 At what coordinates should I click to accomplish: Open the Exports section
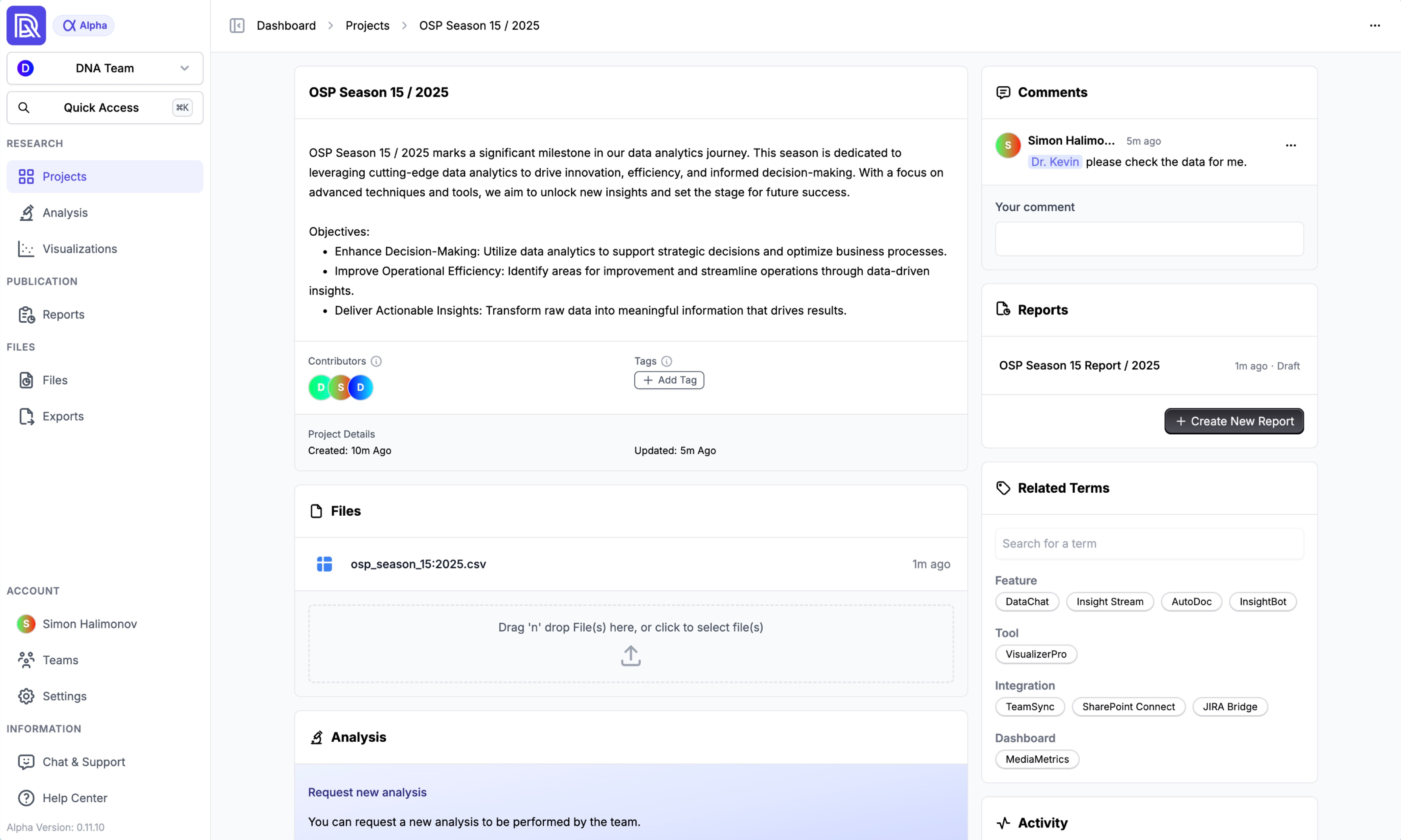click(x=63, y=416)
